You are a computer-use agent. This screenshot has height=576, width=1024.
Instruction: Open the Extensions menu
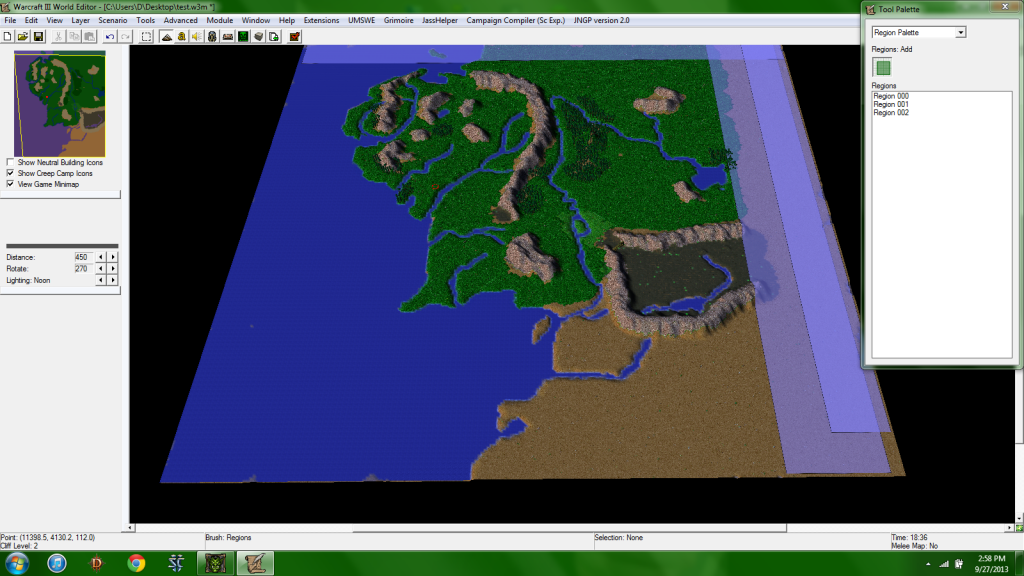coord(321,20)
